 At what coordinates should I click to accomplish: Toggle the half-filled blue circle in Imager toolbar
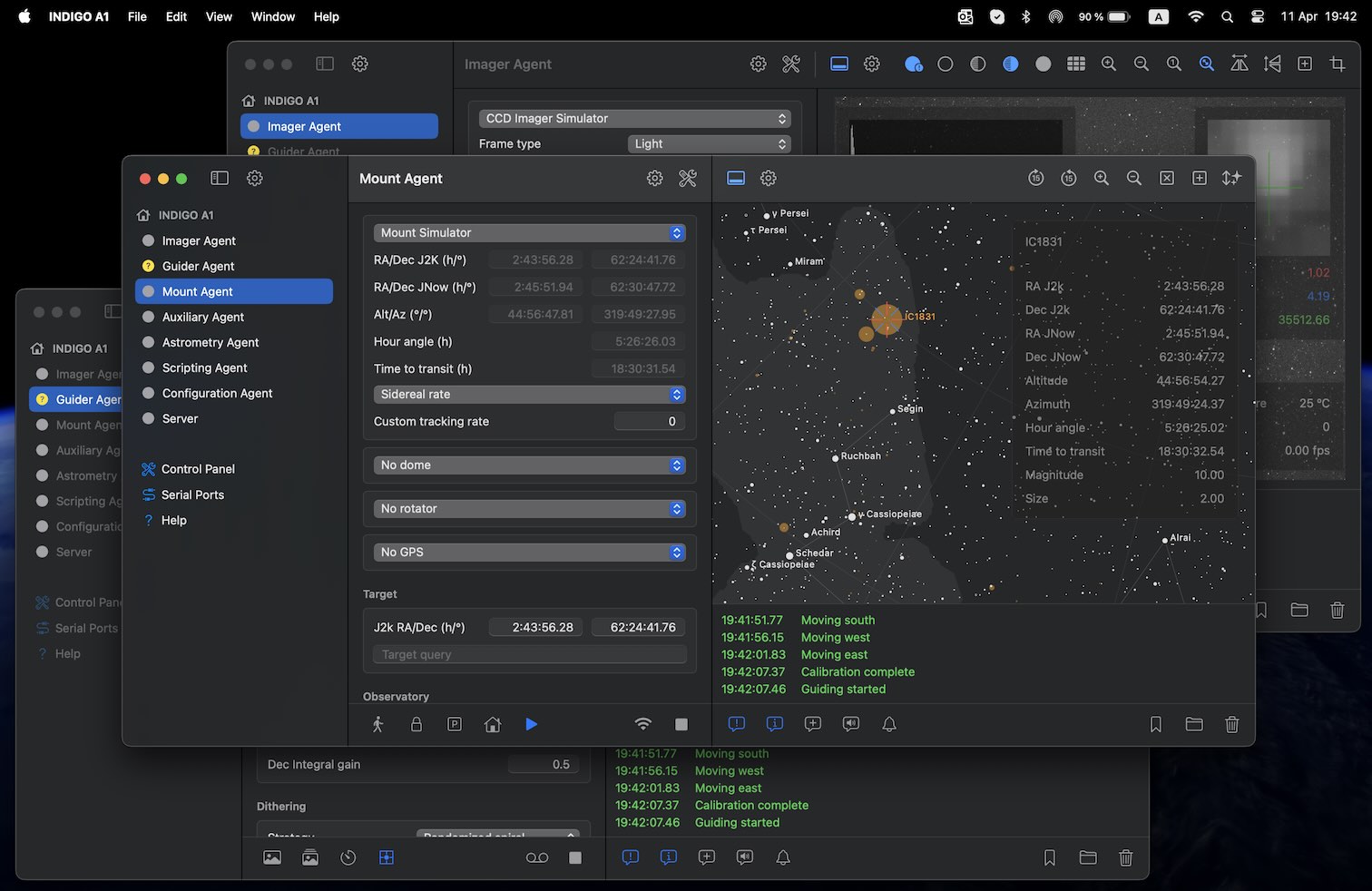point(1011,64)
